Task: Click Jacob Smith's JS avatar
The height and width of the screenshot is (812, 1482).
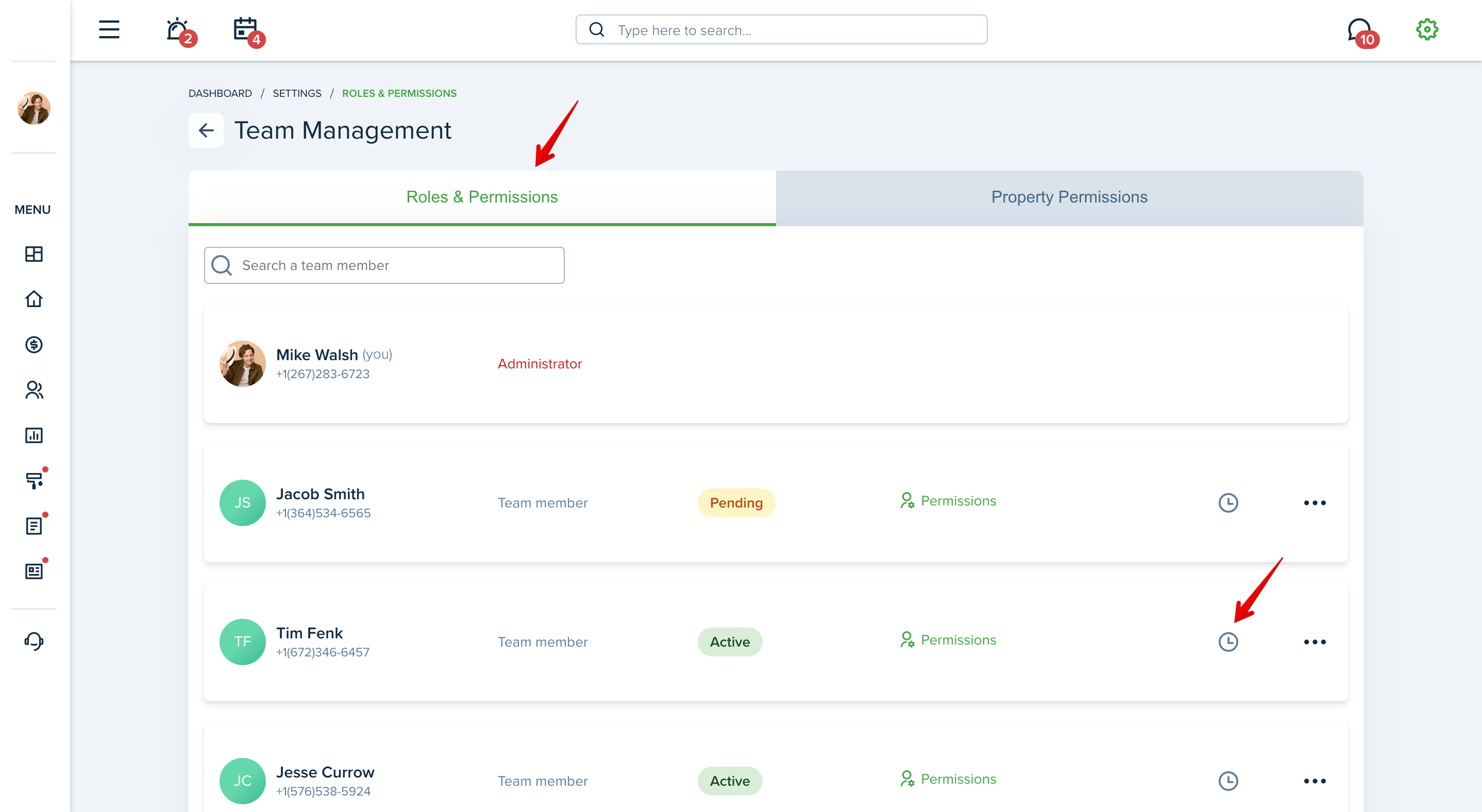Action: [x=242, y=503]
